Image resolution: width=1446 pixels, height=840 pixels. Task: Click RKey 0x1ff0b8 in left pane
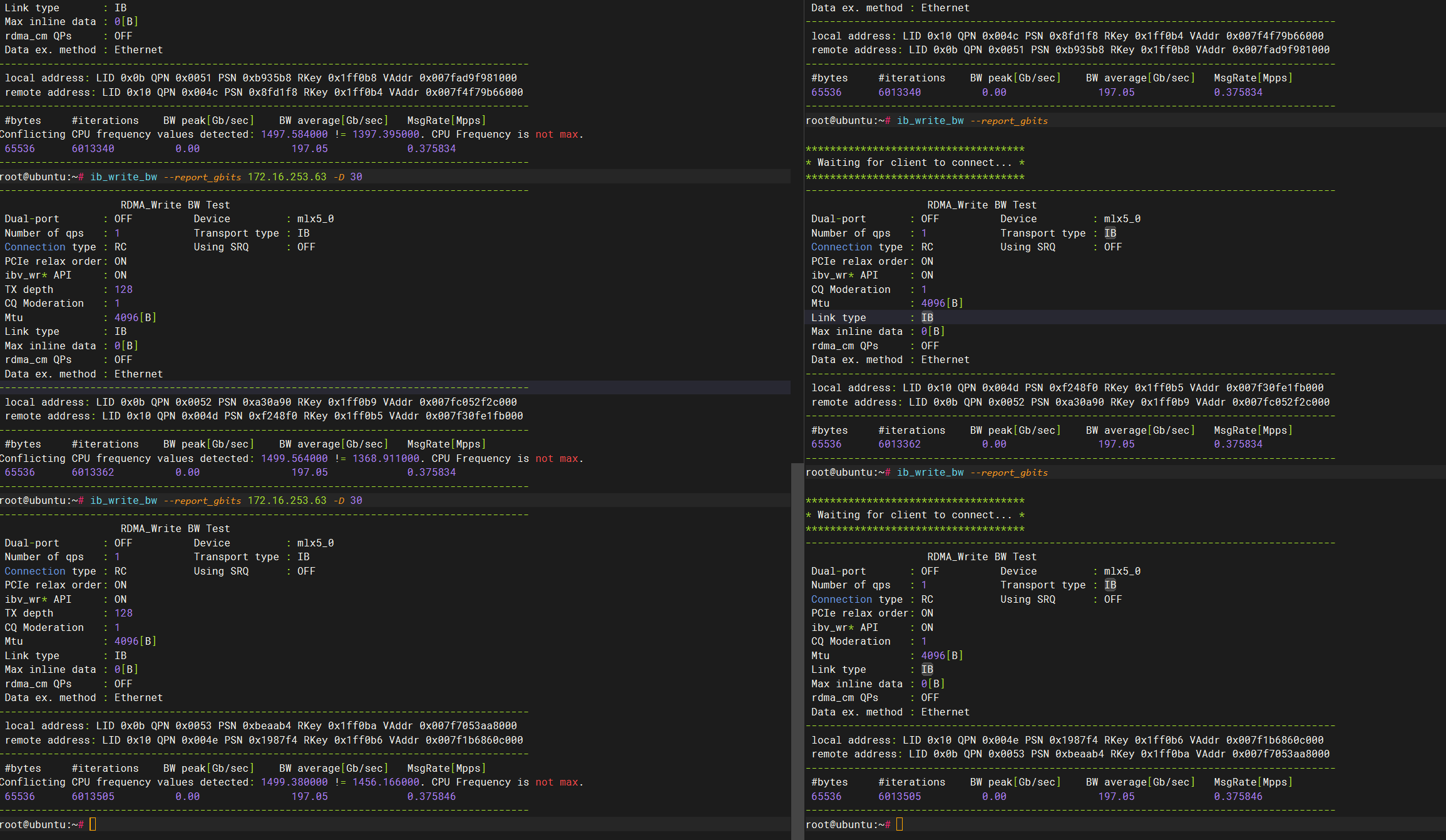point(352,78)
